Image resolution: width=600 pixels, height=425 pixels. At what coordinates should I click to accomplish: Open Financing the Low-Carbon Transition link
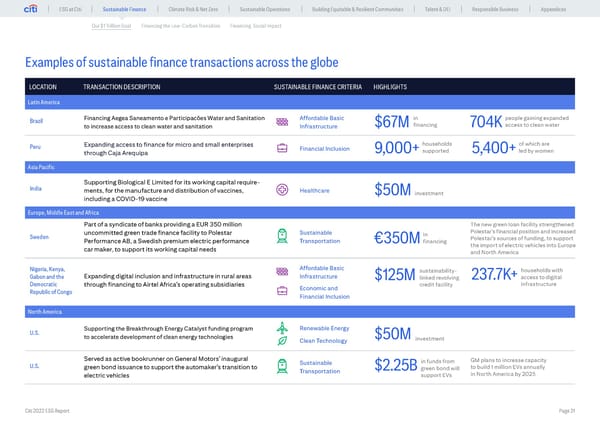(x=179, y=24)
